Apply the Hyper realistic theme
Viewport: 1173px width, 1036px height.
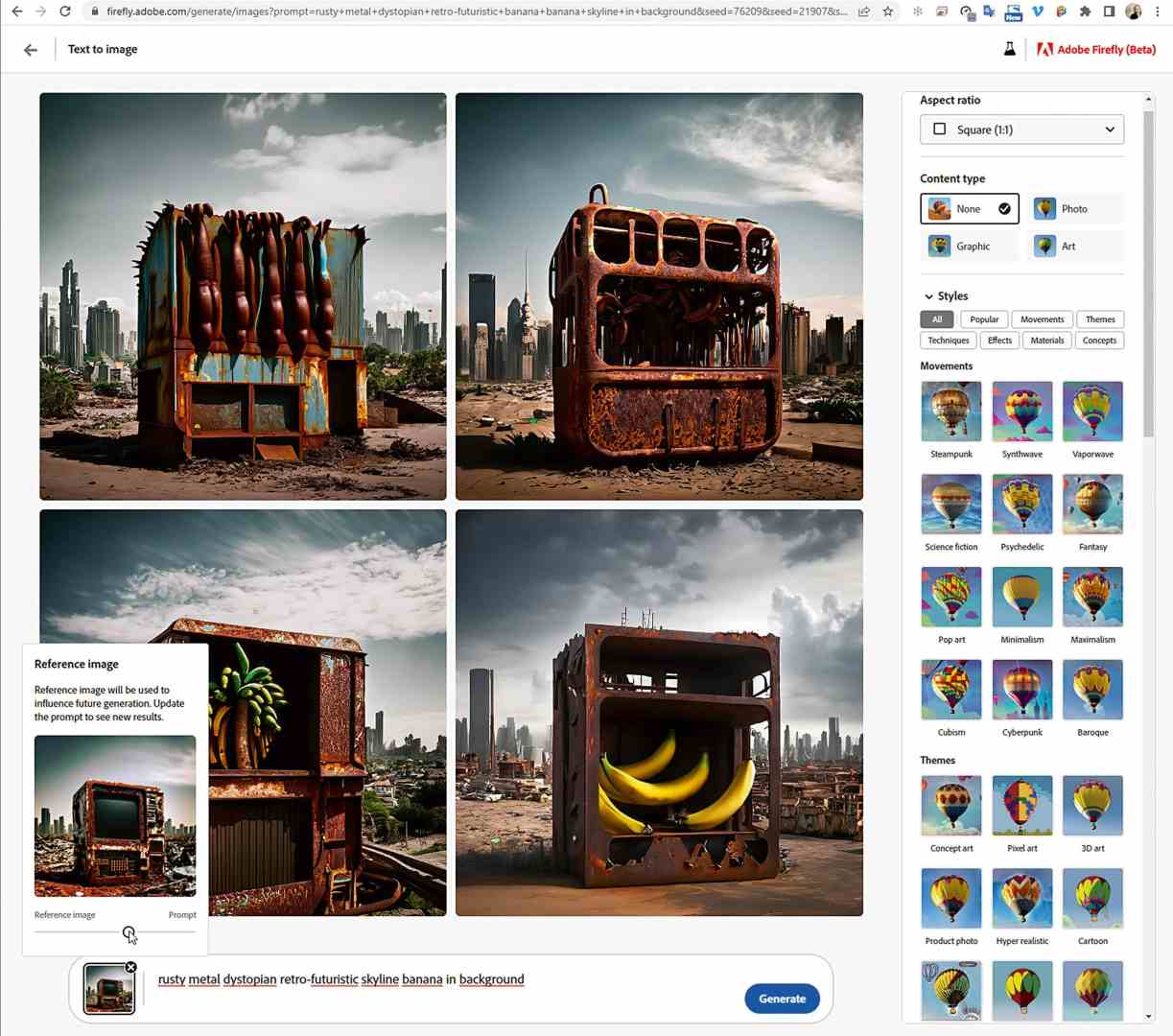coord(1021,898)
